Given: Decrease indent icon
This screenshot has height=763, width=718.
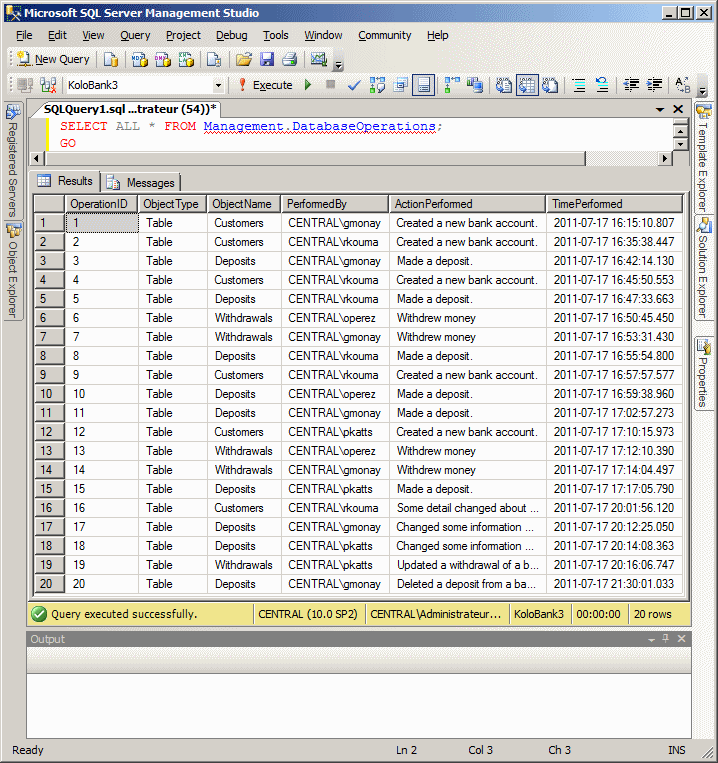Looking at the screenshot, I should click(x=631, y=85).
